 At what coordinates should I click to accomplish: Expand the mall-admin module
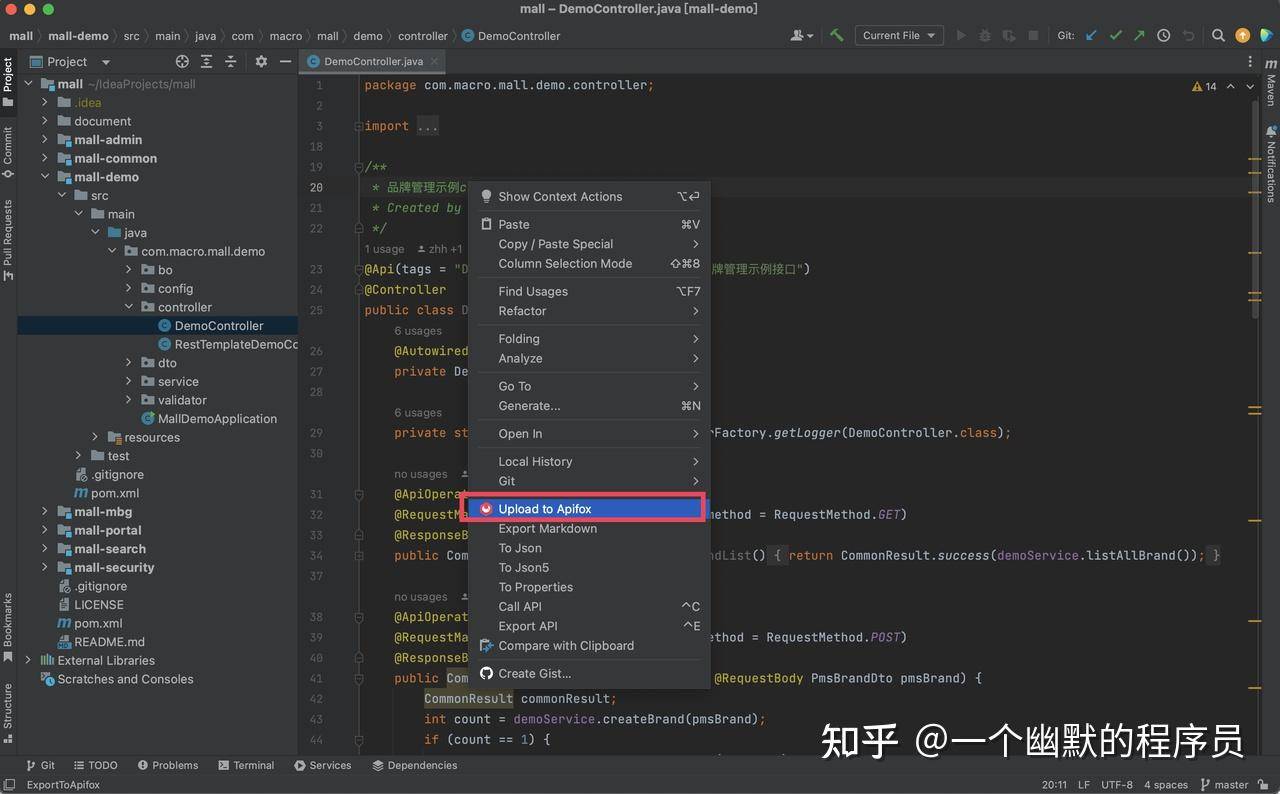pyautogui.click(x=45, y=140)
